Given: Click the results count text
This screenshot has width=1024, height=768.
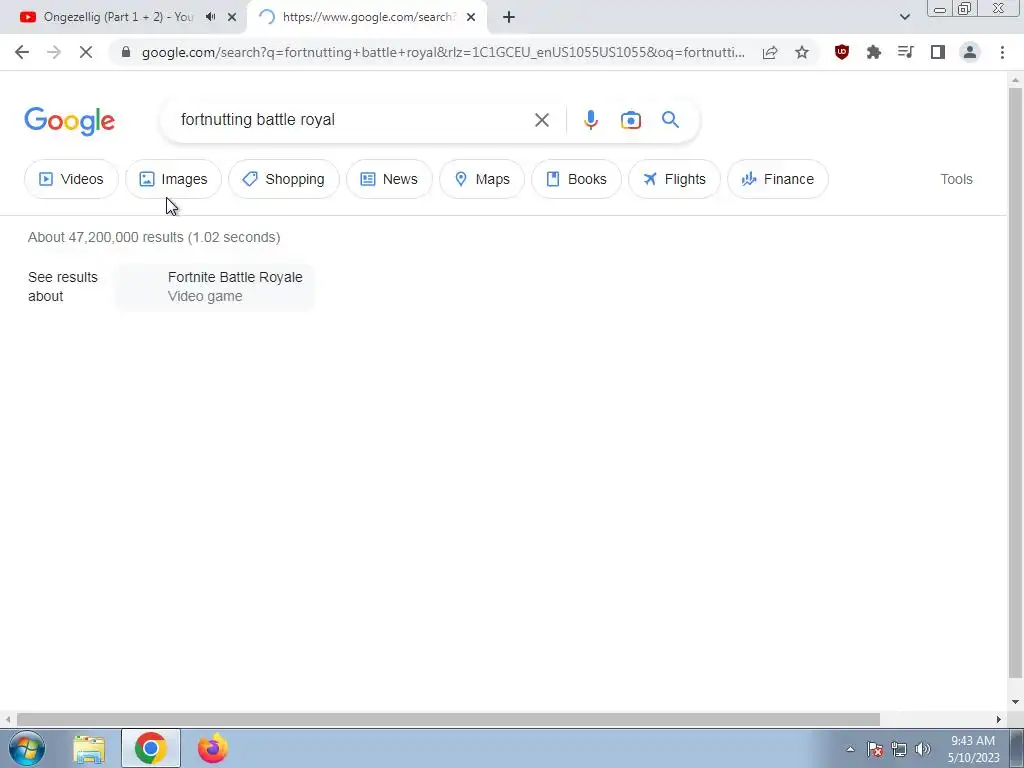Looking at the screenshot, I should pyautogui.click(x=154, y=237).
